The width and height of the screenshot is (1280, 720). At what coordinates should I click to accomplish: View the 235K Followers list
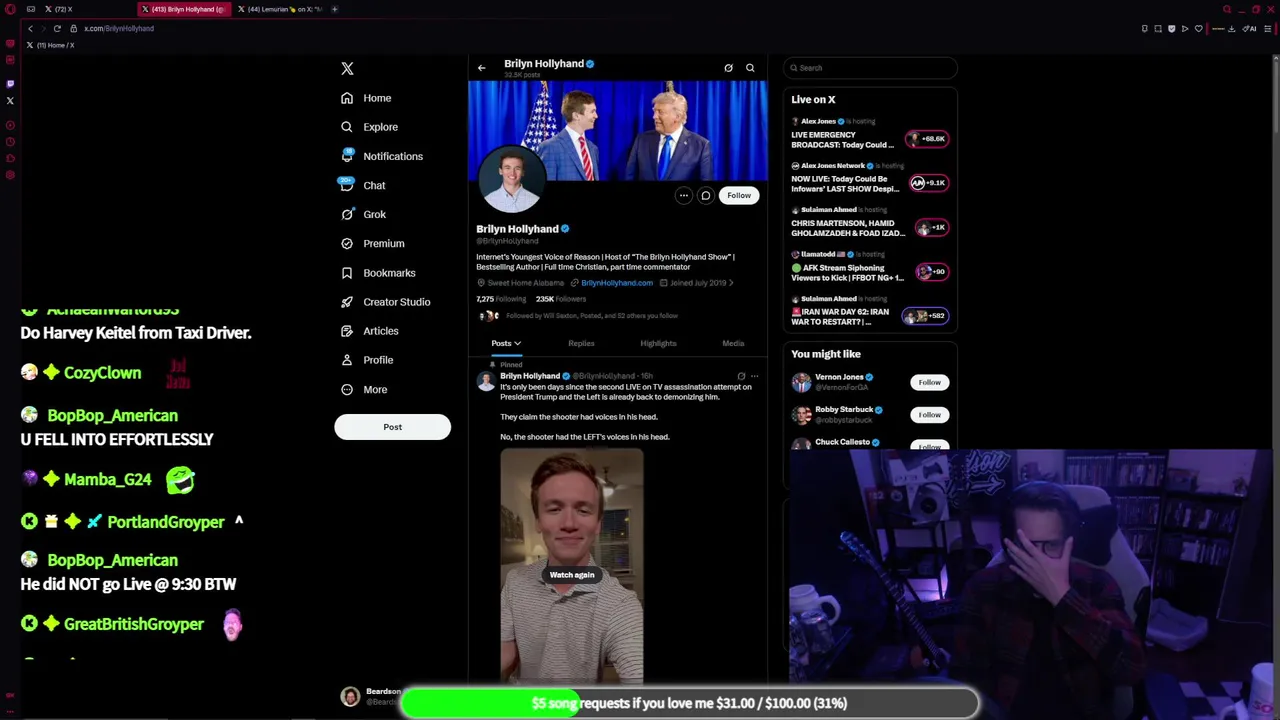click(560, 299)
